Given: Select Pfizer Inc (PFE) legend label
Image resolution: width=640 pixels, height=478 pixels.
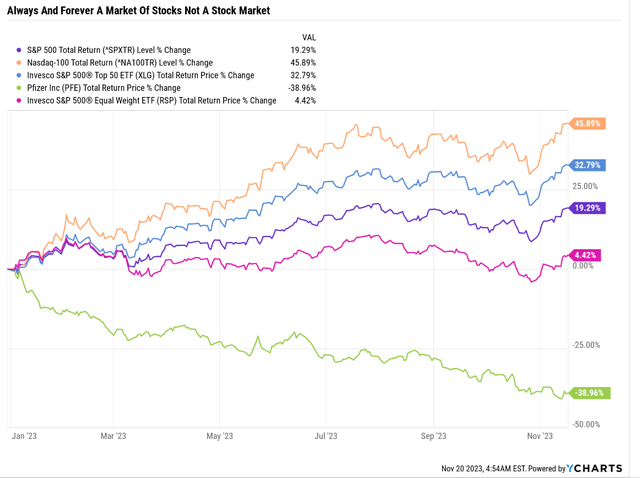Looking at the screenshot, I should [104, 88].
